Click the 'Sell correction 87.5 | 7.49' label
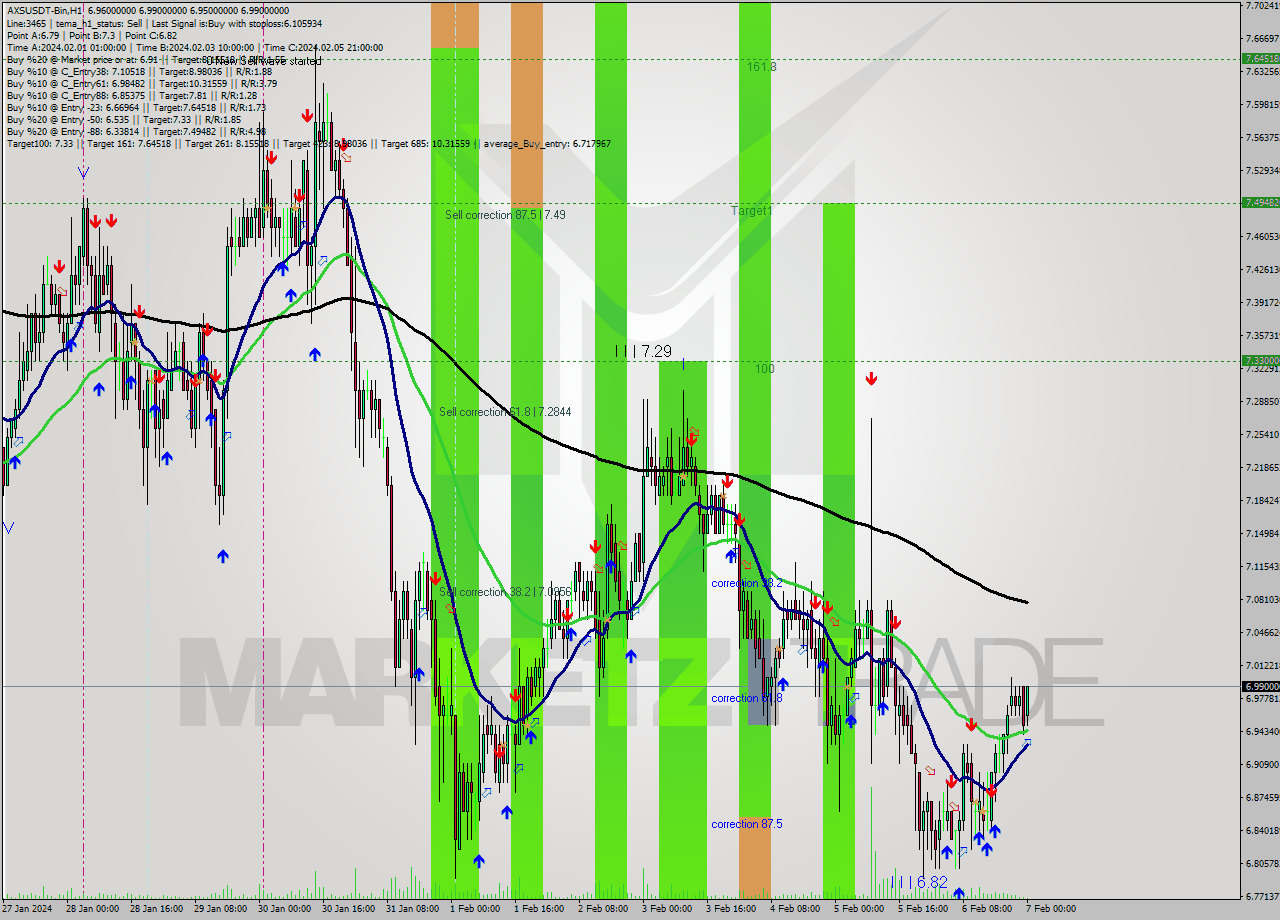The image size is (1280, 920). (505, 215)
